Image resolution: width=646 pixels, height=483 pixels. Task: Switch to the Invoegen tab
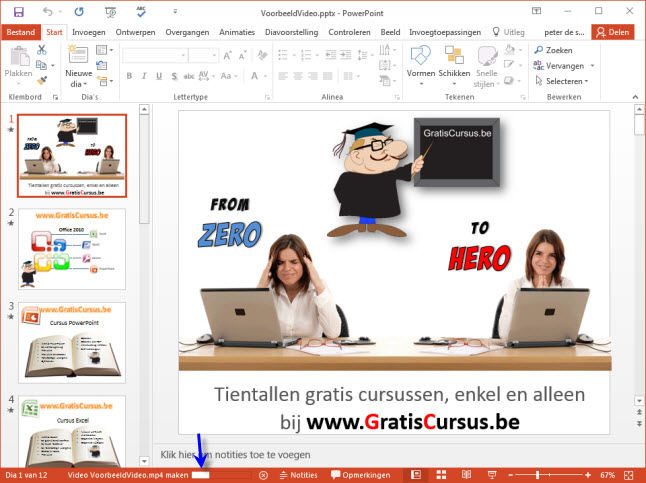coord(89,32)
